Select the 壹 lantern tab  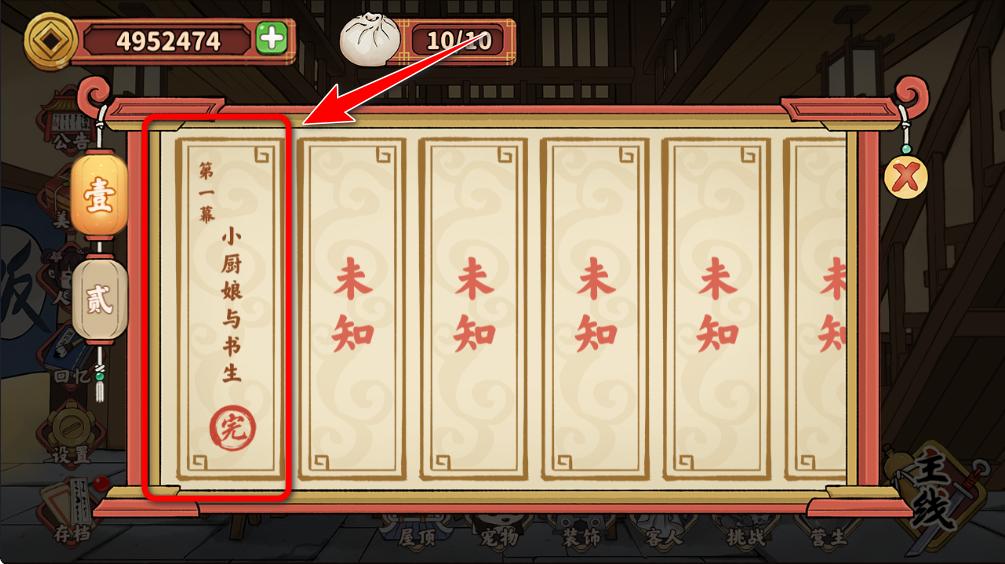[x=99, y=195]
